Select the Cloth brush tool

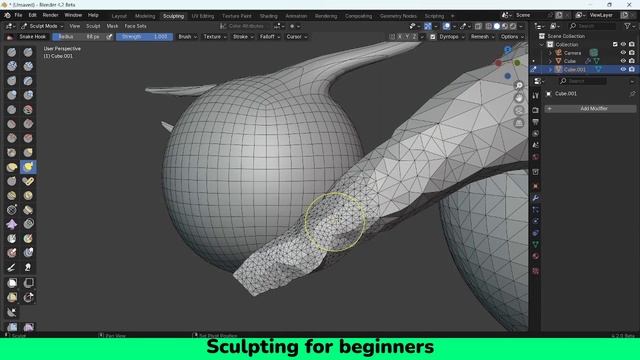[11, 224]
